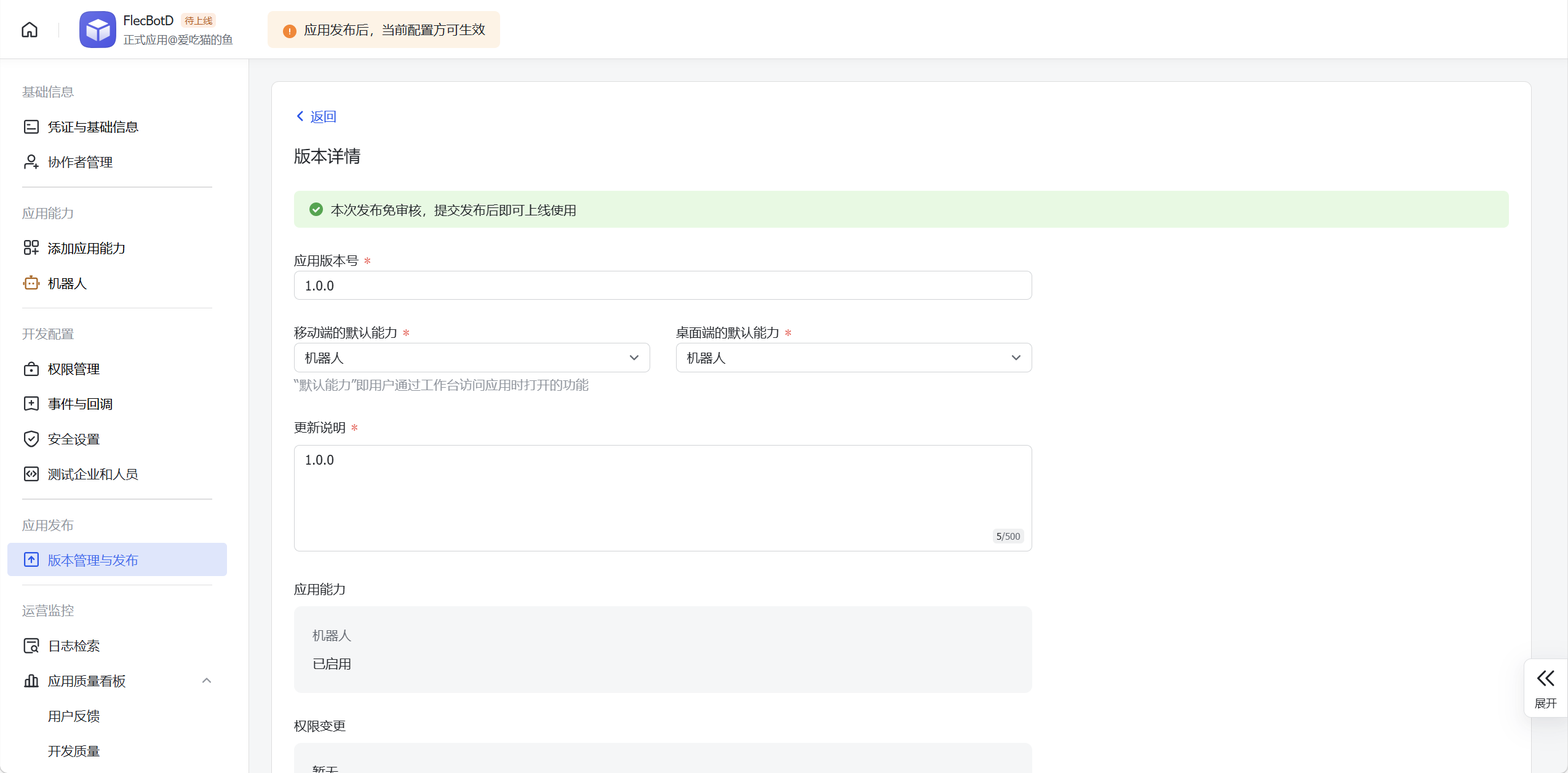
Task: Click the 已启用 status text
Action: tap(332, 663)
